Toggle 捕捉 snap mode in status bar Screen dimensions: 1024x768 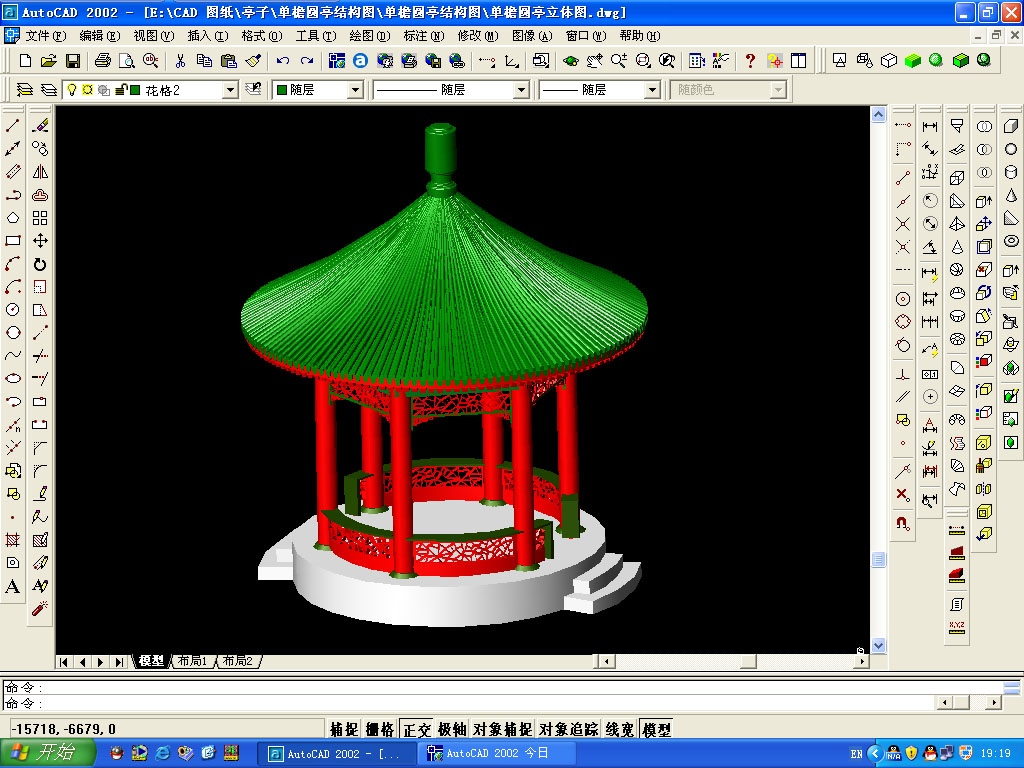344,729
